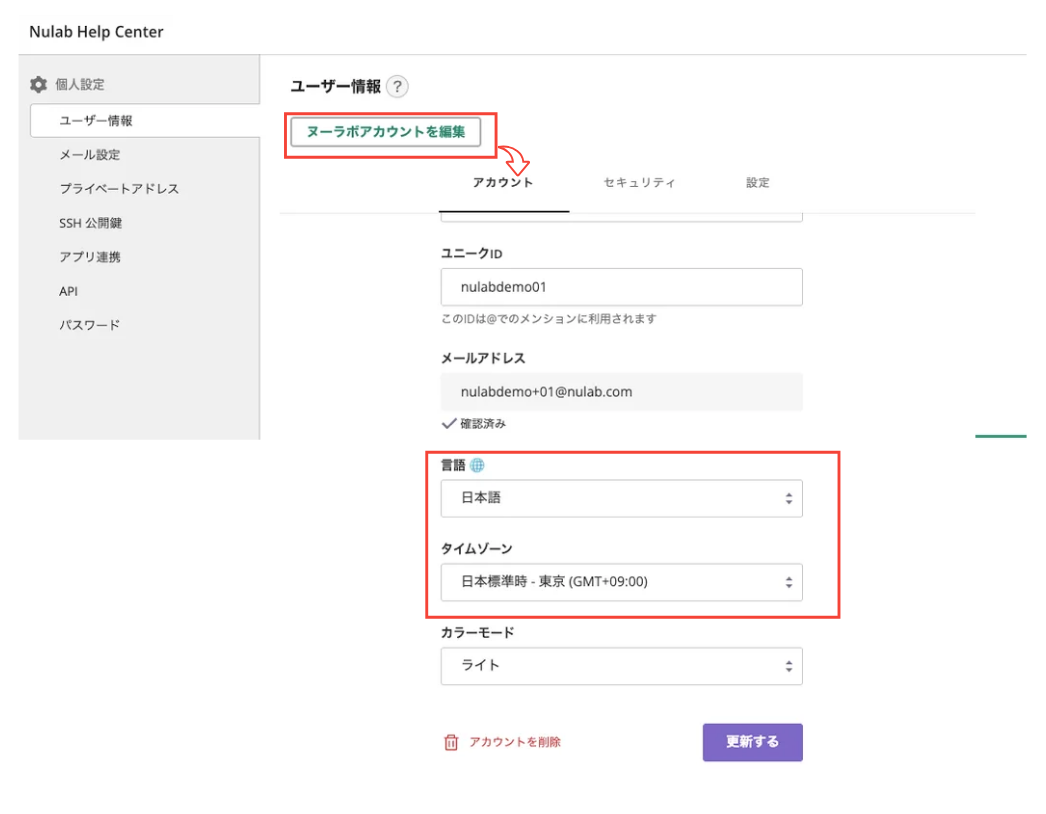Click the trash icon for アカウントを削除
The image size is (1046, 814).
tap(451, 742)
